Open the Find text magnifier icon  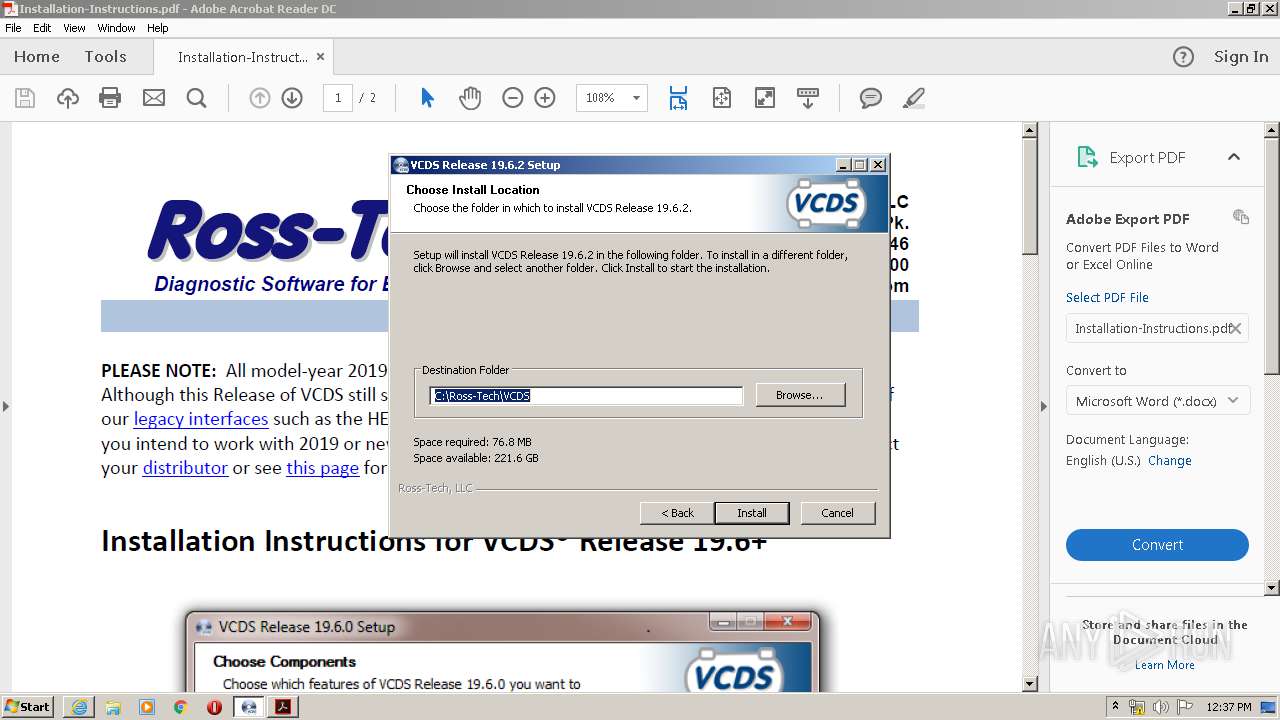[x=197, y=98]
